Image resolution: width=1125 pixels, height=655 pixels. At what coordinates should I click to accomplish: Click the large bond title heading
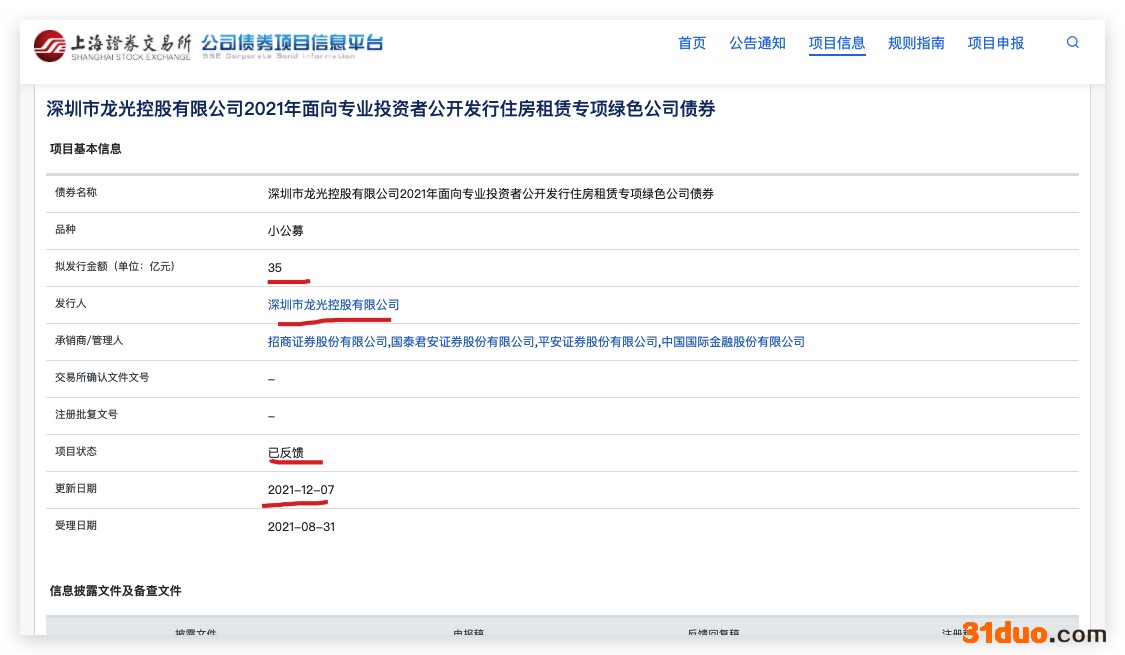click(x=381, y=109)
